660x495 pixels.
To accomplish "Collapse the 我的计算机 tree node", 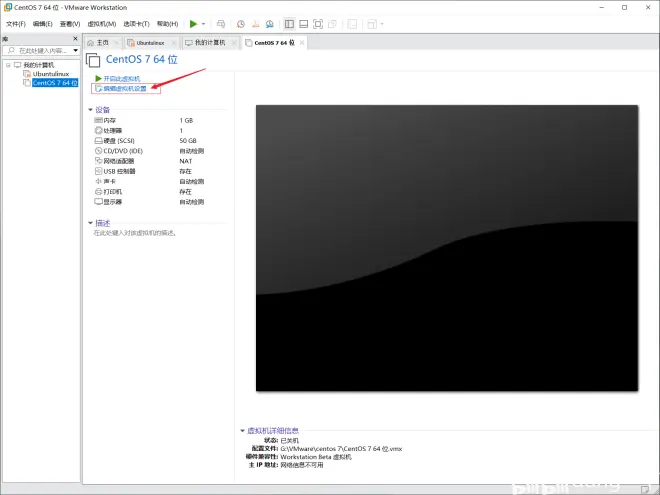I will point(8,65).
